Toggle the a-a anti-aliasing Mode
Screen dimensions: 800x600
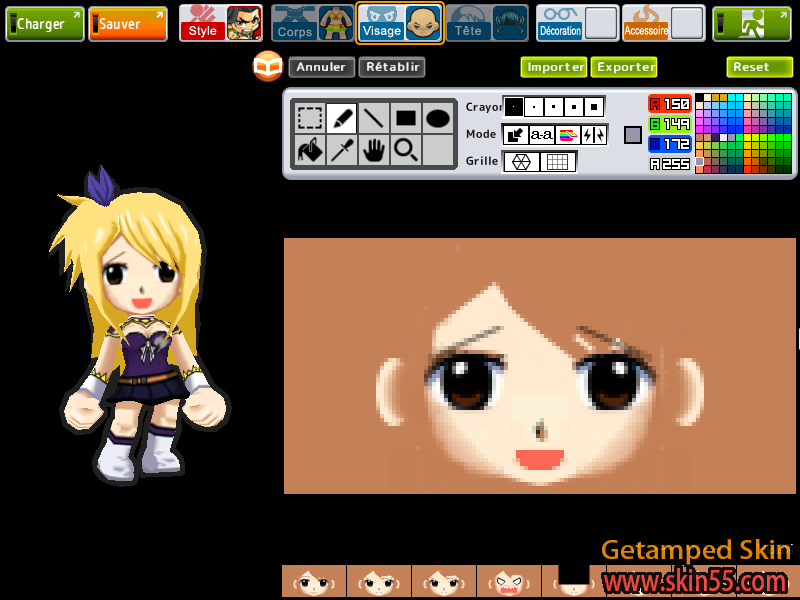point(541,135)
